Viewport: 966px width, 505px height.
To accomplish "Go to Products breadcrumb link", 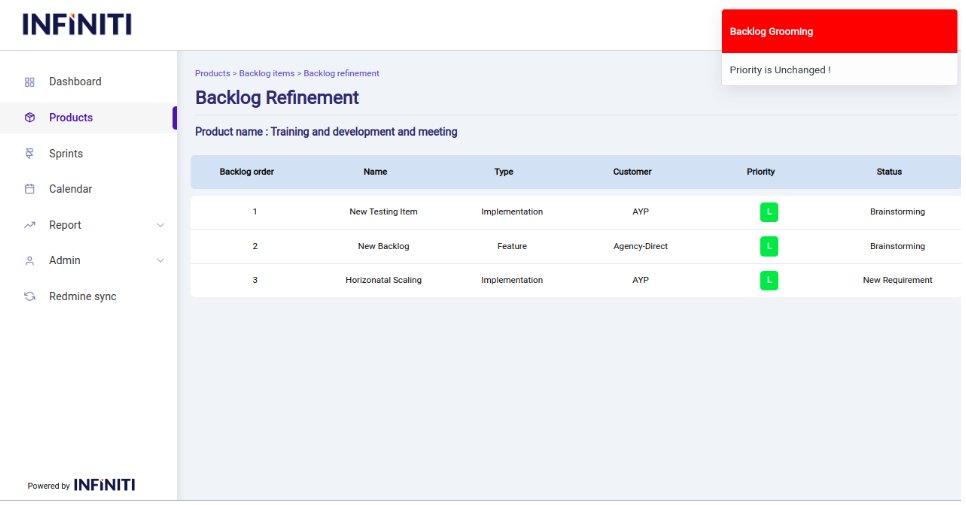I will (212, 73).
